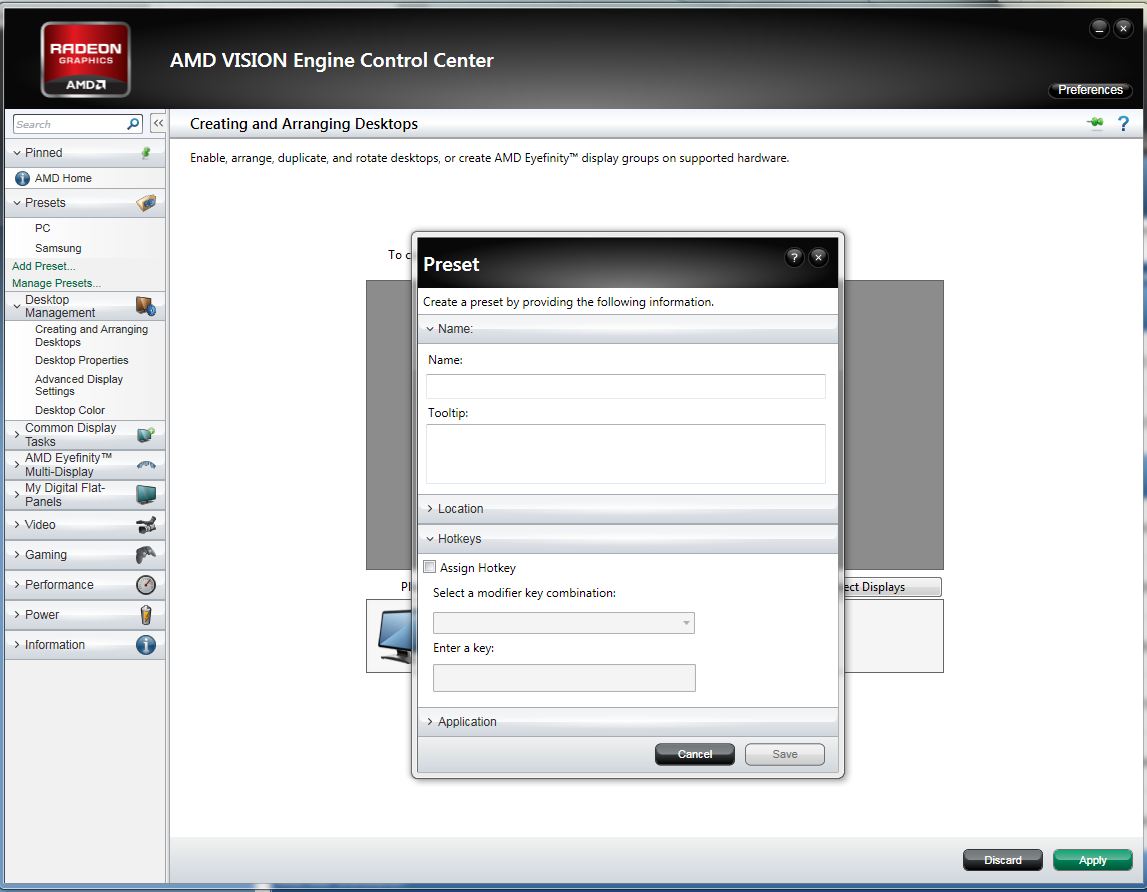The image size is (1147, 892).
Task: Expand the Gaming group
Action: point(17,555)
